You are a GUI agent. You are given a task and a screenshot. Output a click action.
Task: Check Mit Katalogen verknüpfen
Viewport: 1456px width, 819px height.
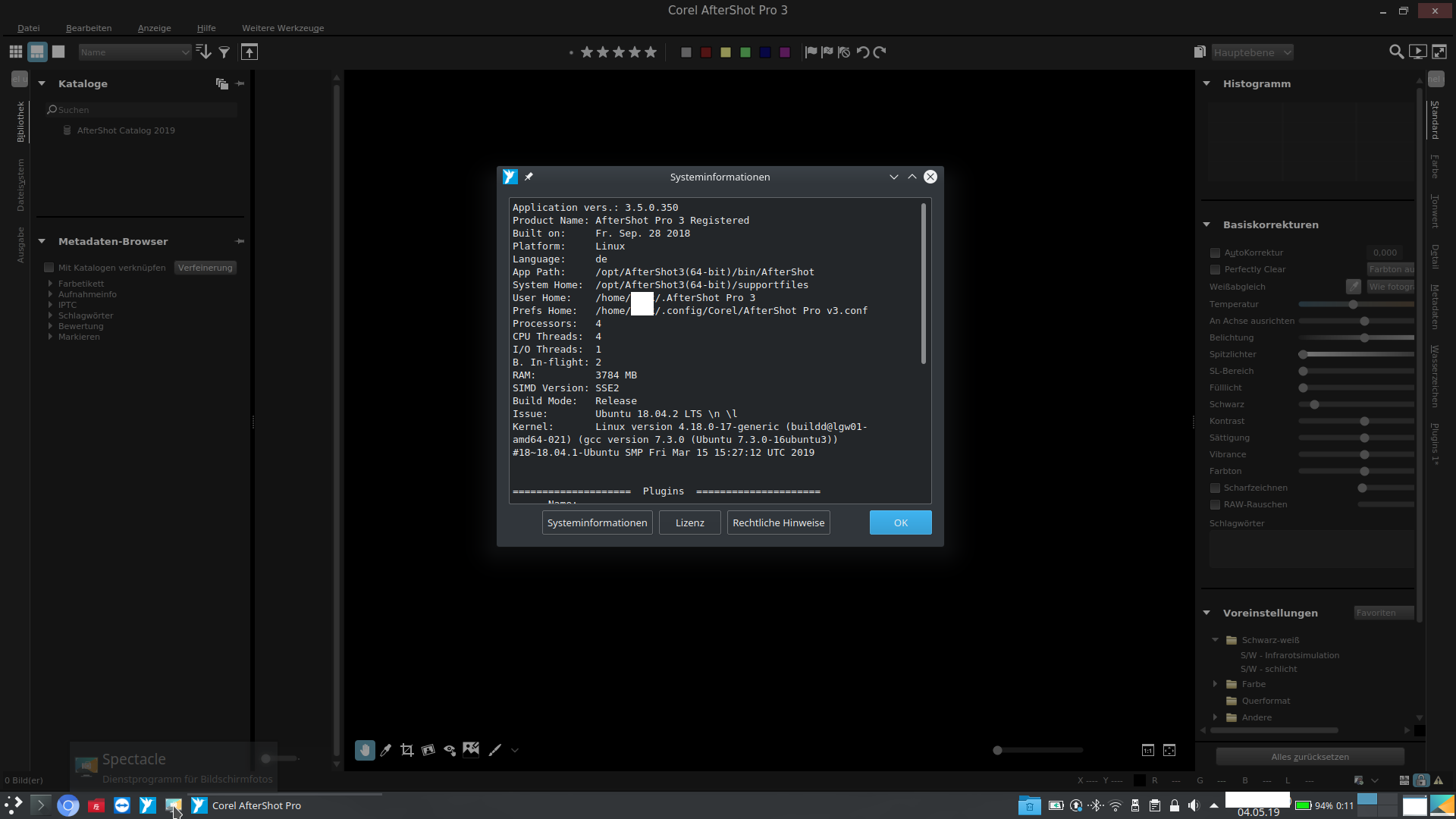tap(49, 268)
